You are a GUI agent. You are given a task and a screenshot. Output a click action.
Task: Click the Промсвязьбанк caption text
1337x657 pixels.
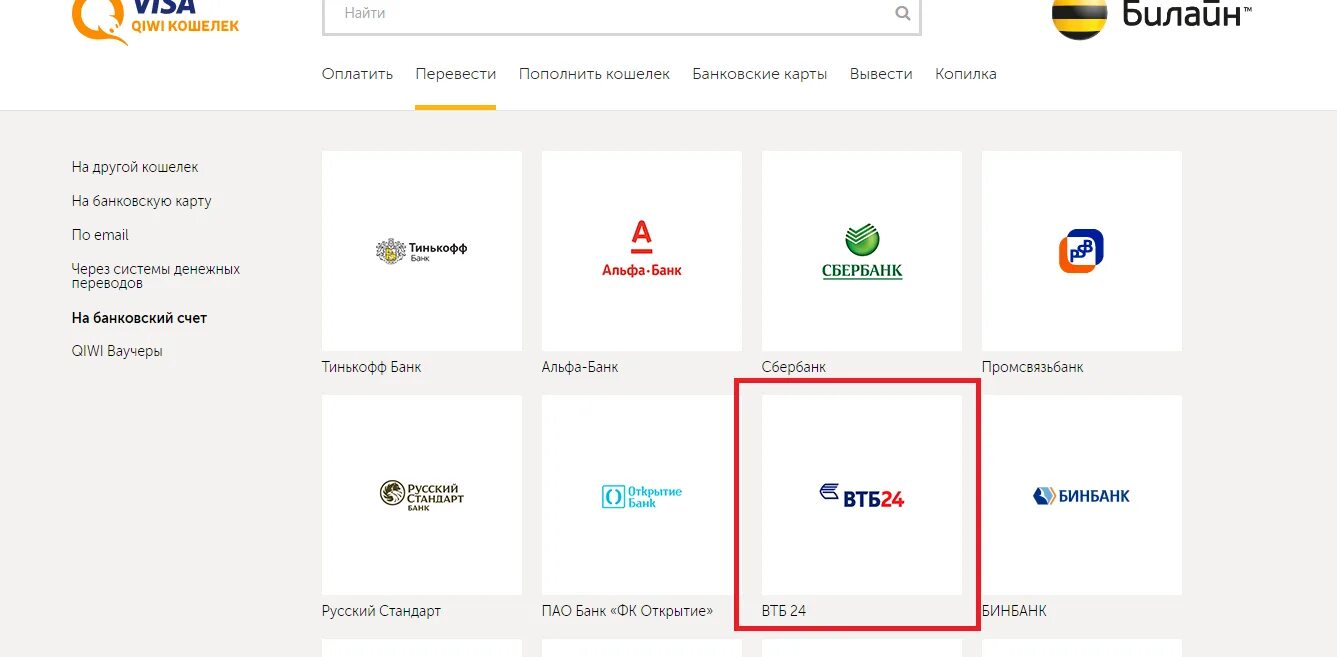1033,367
